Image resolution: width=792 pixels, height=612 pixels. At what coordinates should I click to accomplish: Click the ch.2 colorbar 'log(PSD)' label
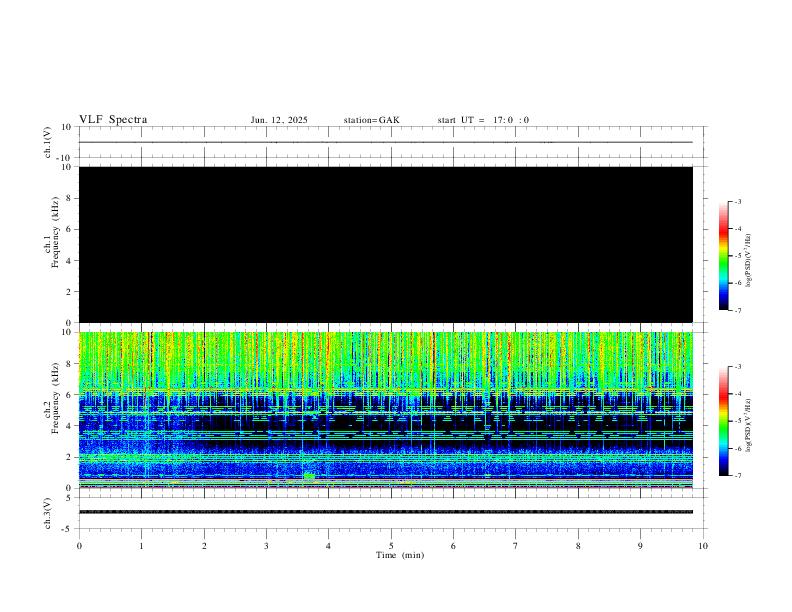pos(748,425)
